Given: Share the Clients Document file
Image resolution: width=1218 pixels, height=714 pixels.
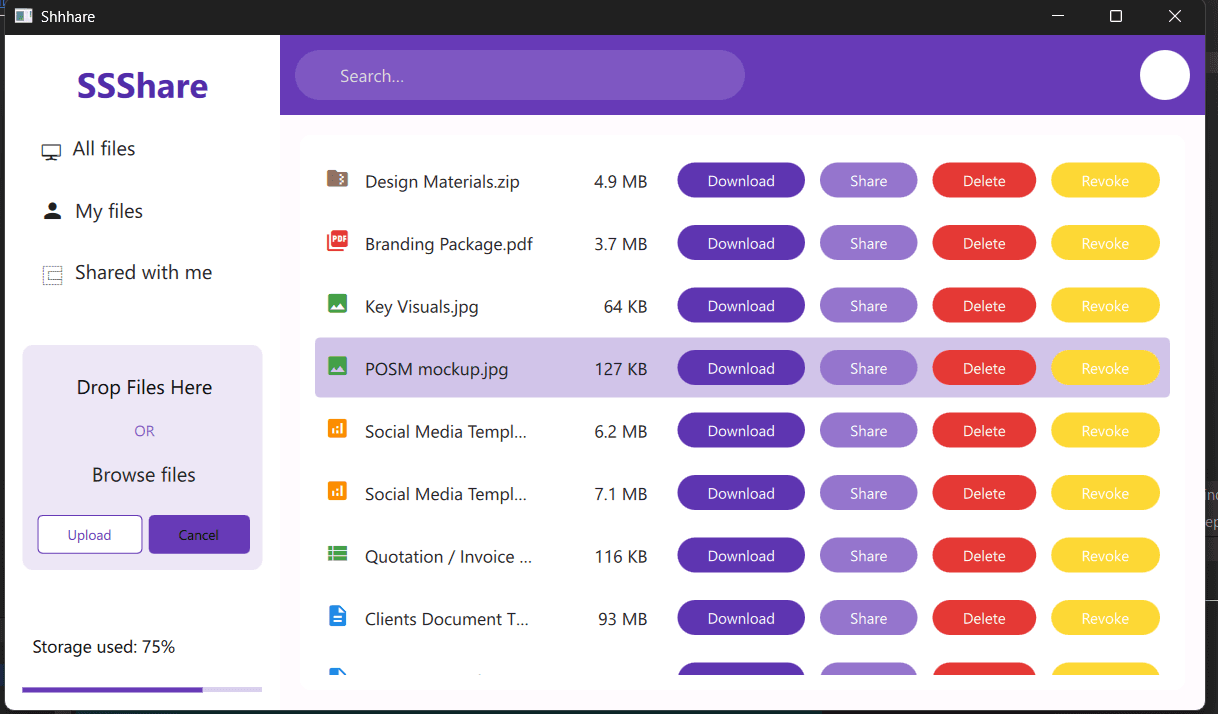Looking at the screenshot, I should click(868, 618).
